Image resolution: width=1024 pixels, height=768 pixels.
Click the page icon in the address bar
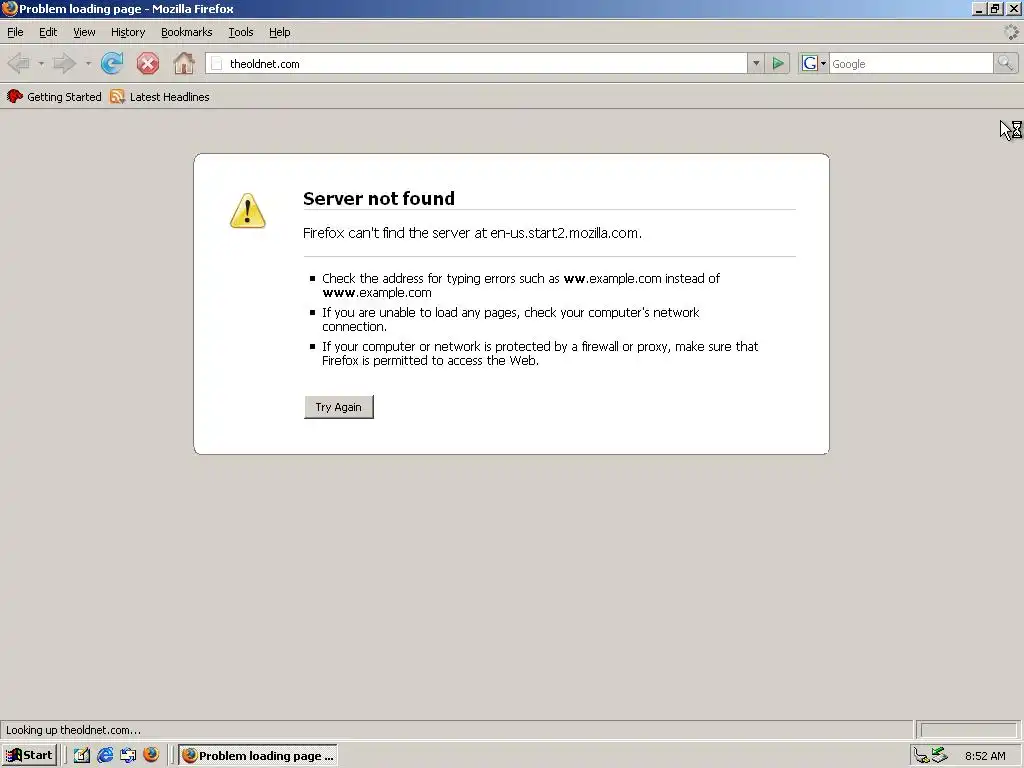pos(217,63)
